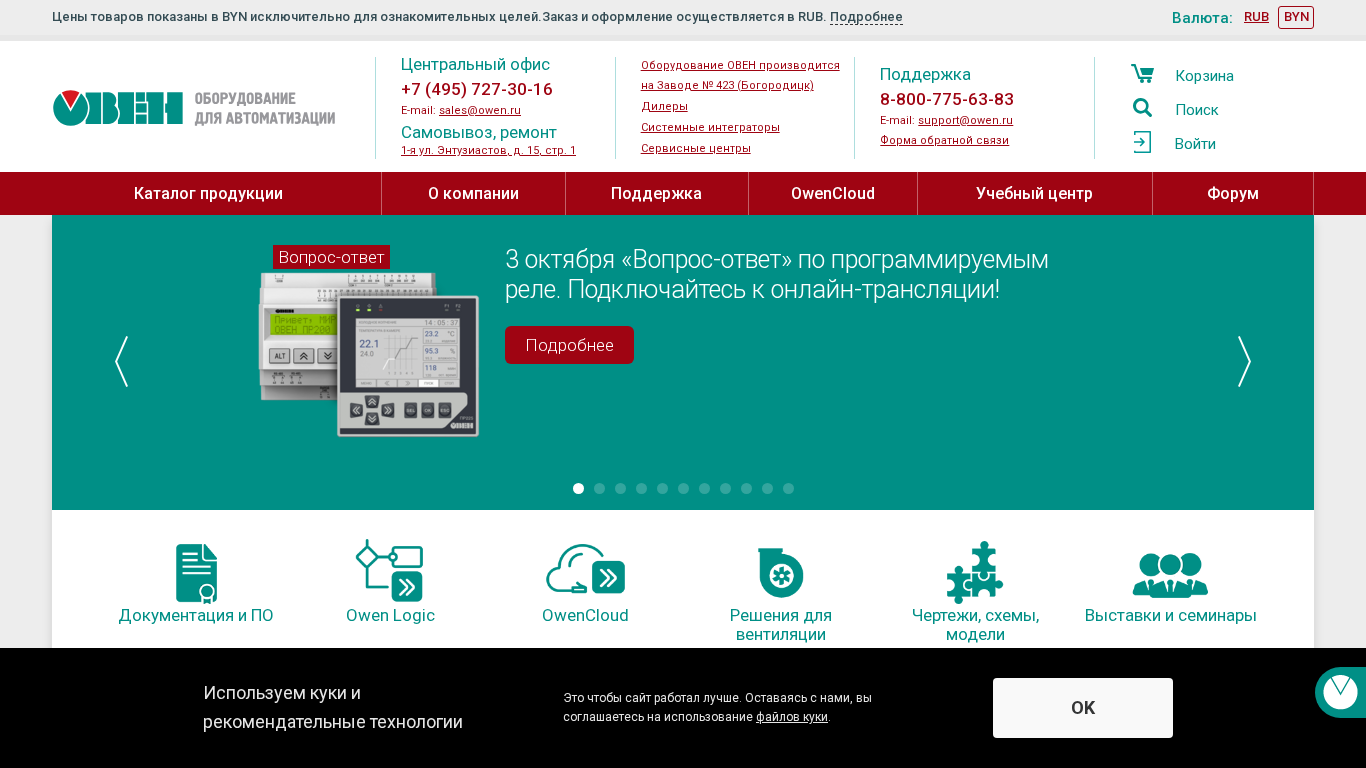Viewport: 1366px width, 768px height.
Task: Click the login arrow icon
Action: tap(1142, 142)
